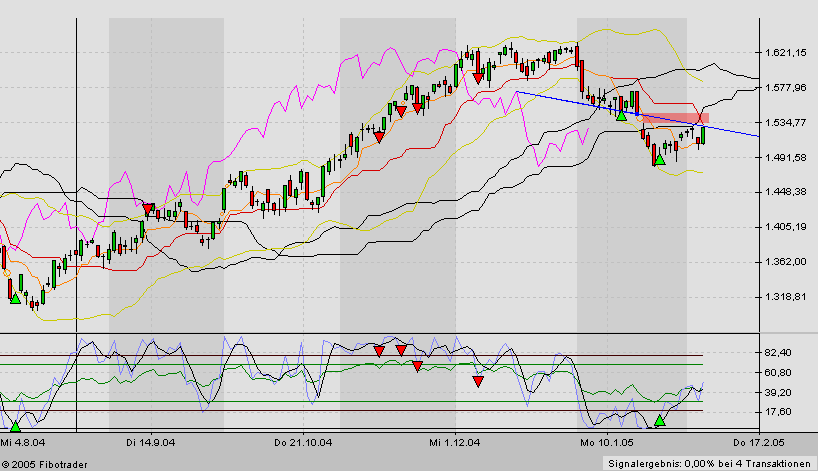This screenshot has height=471, width=818.
Task: Select the blue descending trendline
Action: tap(560, 99)
